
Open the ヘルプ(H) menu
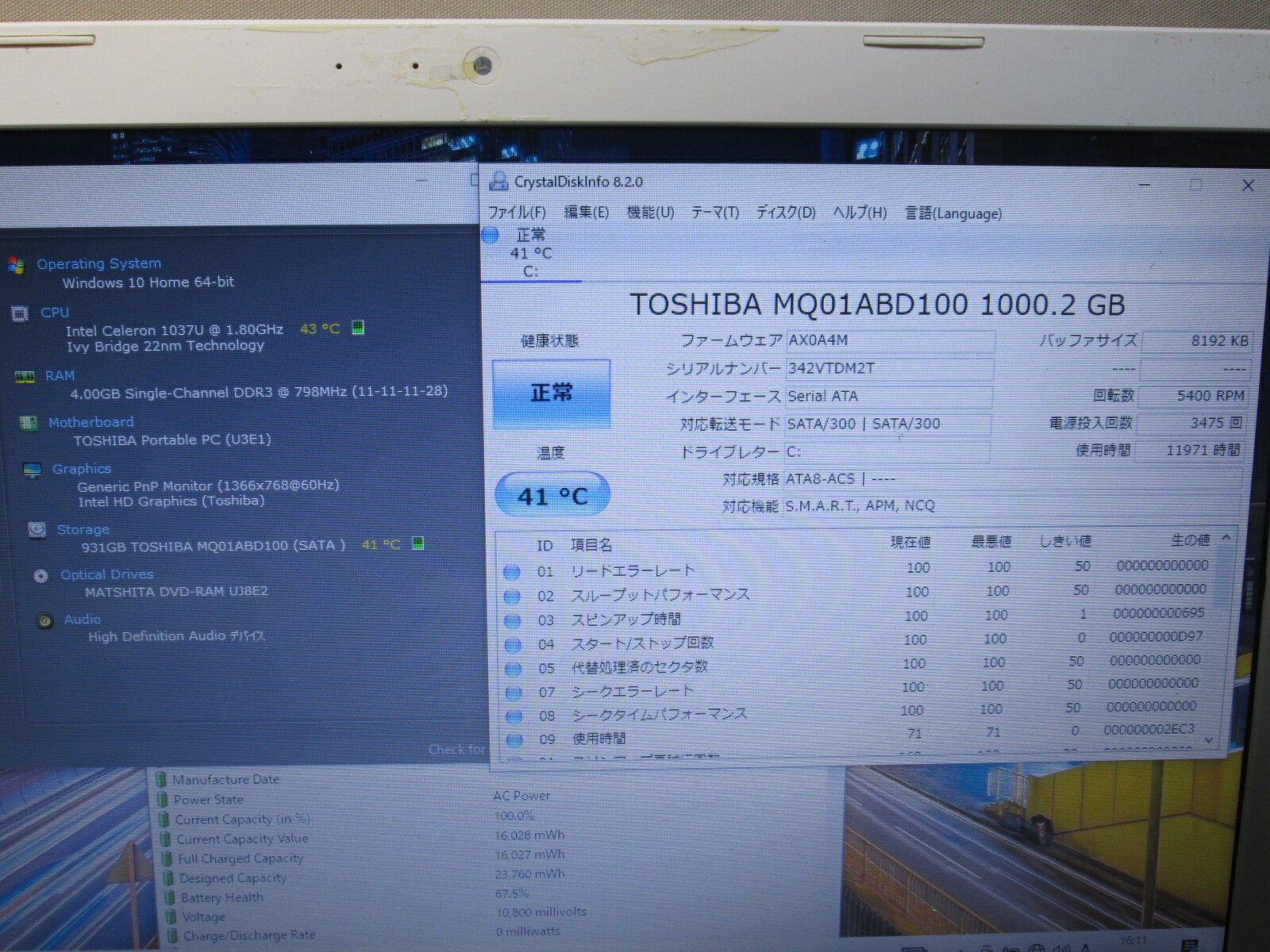point(860,213)
